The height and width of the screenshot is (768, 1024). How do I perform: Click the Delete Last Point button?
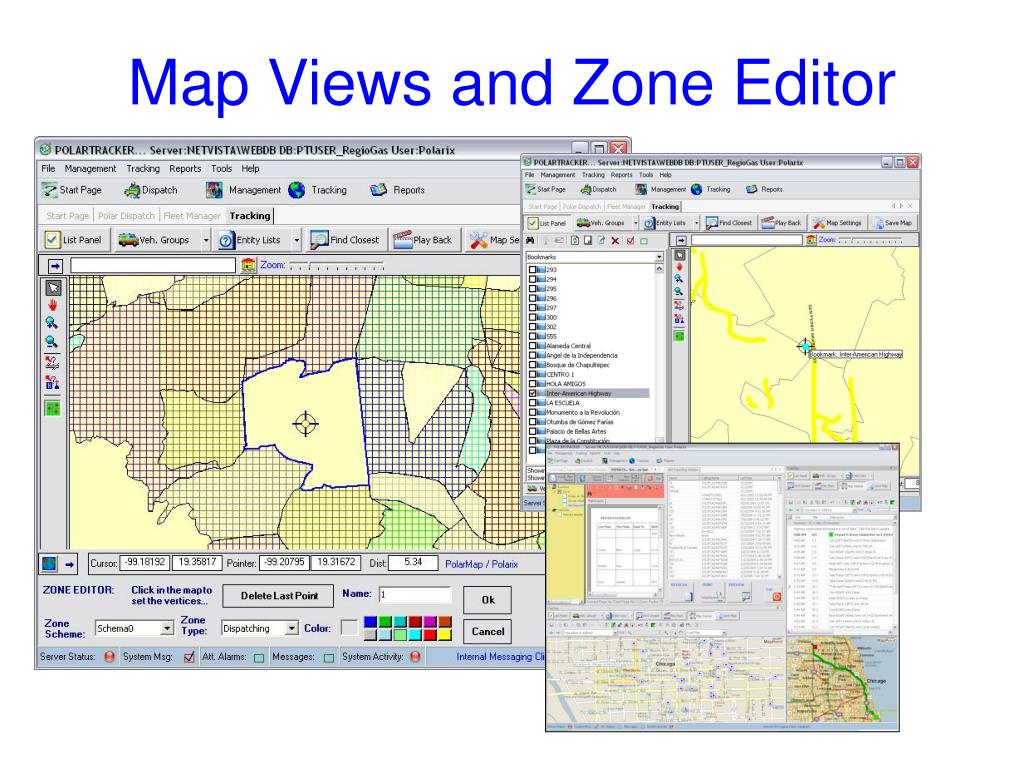[x=279, y=596]
